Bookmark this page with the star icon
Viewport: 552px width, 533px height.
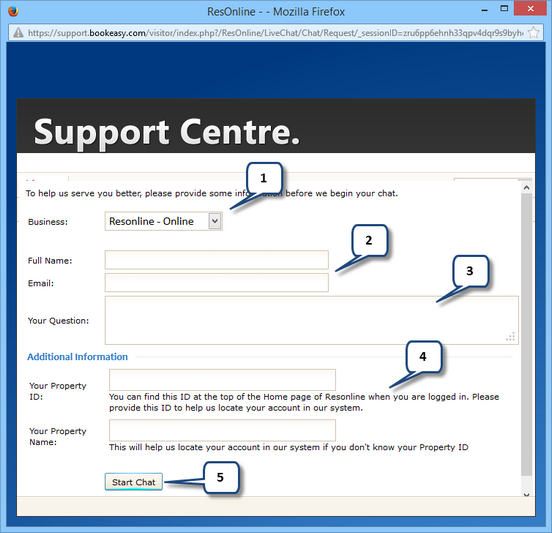[534, 33]
